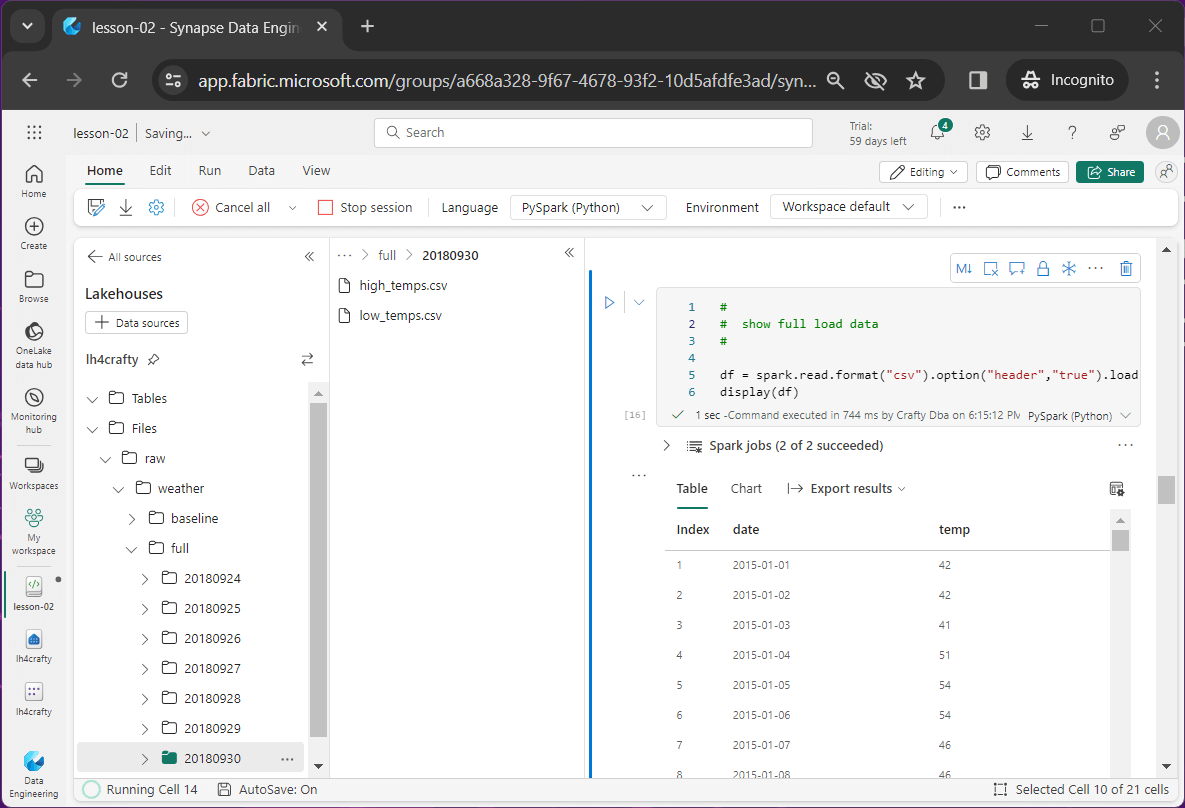Swap lakehouse using the arrows icon
The width and height of the screenshot is (1185, 808).
[307, 359]
